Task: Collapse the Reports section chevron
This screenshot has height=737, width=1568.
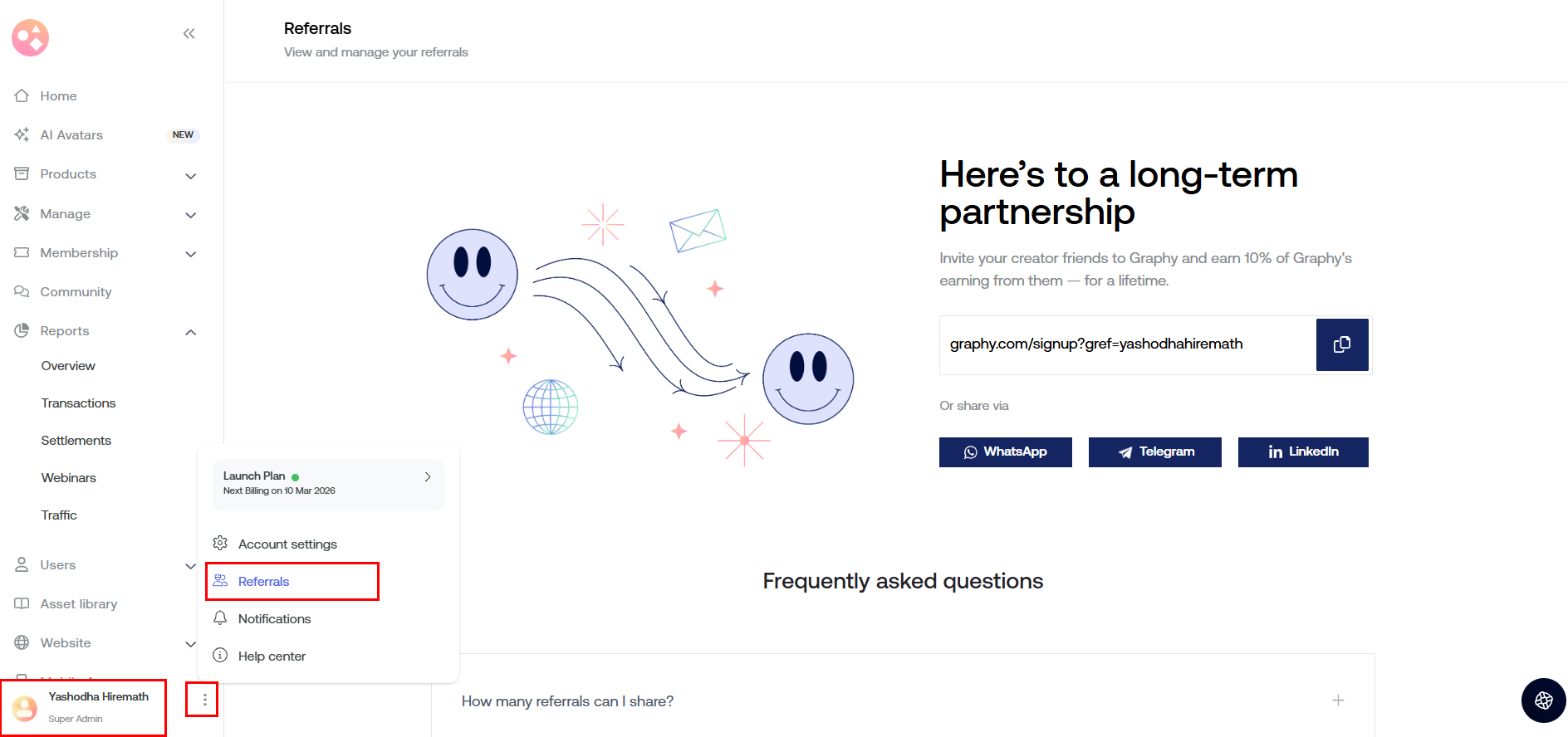Action: point(190,332)
